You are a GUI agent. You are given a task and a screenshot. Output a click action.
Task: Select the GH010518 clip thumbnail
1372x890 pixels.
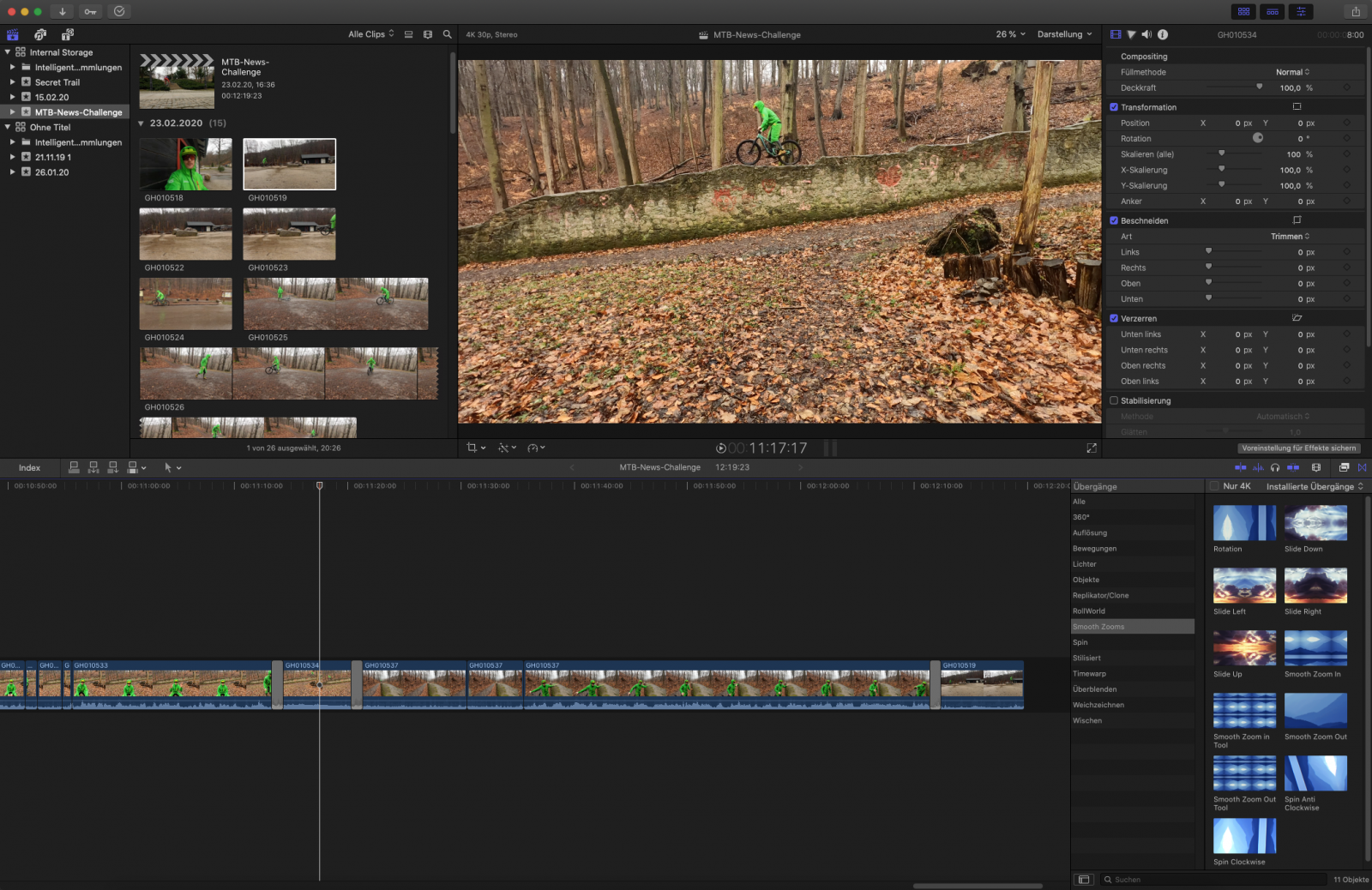pyautogui.click(x=186, y=165)
